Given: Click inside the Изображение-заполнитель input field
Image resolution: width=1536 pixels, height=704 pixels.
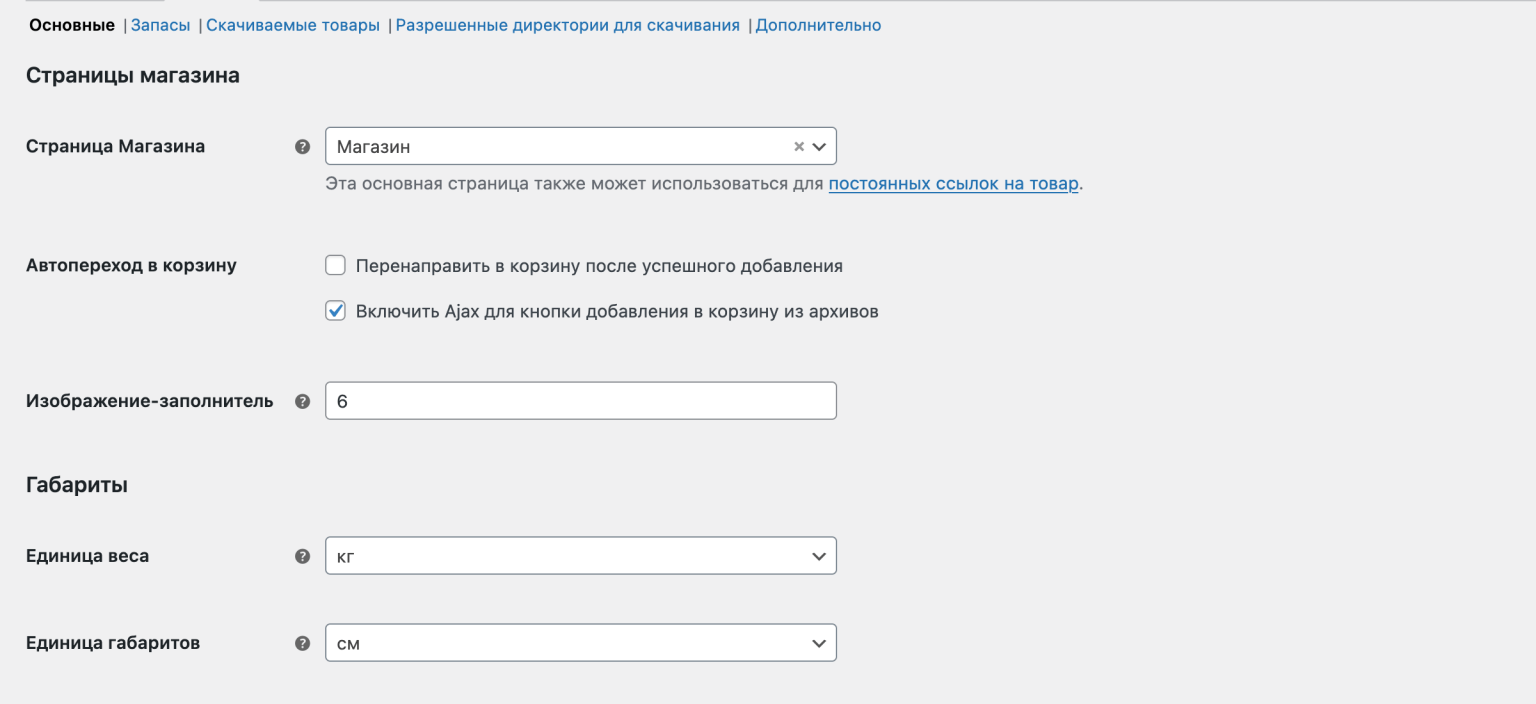Looking at the screenshot, I should pyautogui.click(x=580, y=400).
